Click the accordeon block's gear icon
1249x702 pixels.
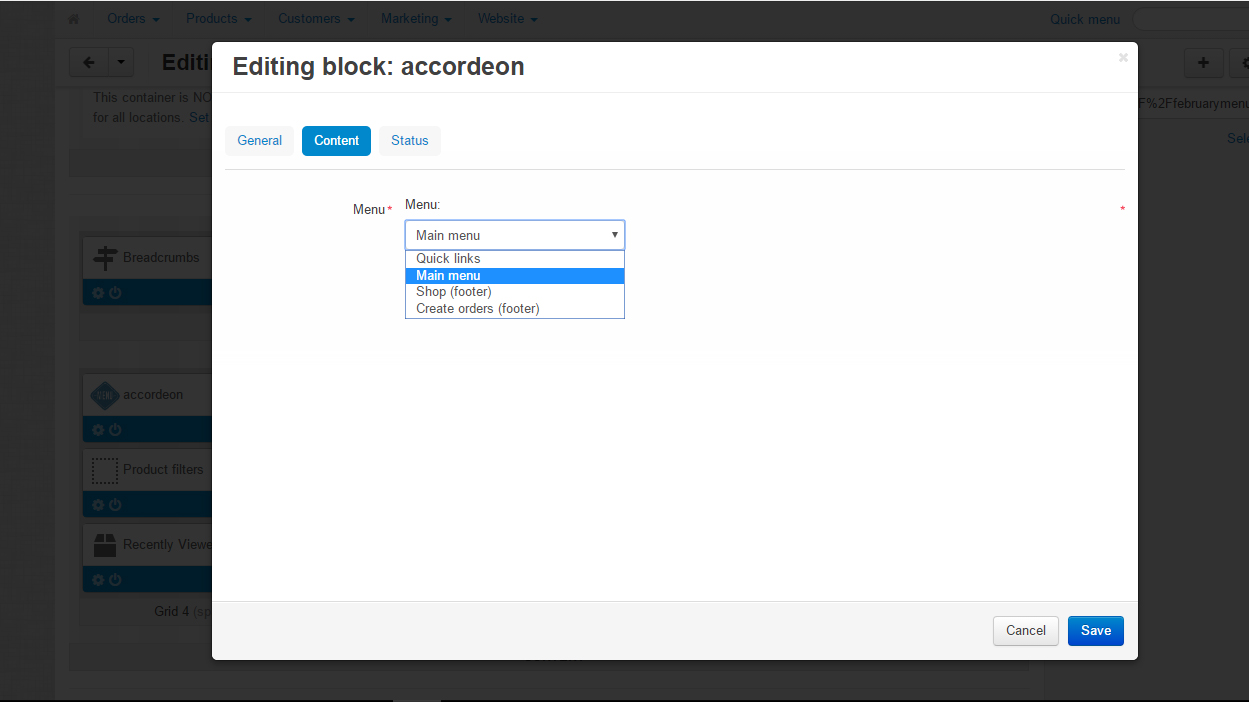tap(98, 430)
